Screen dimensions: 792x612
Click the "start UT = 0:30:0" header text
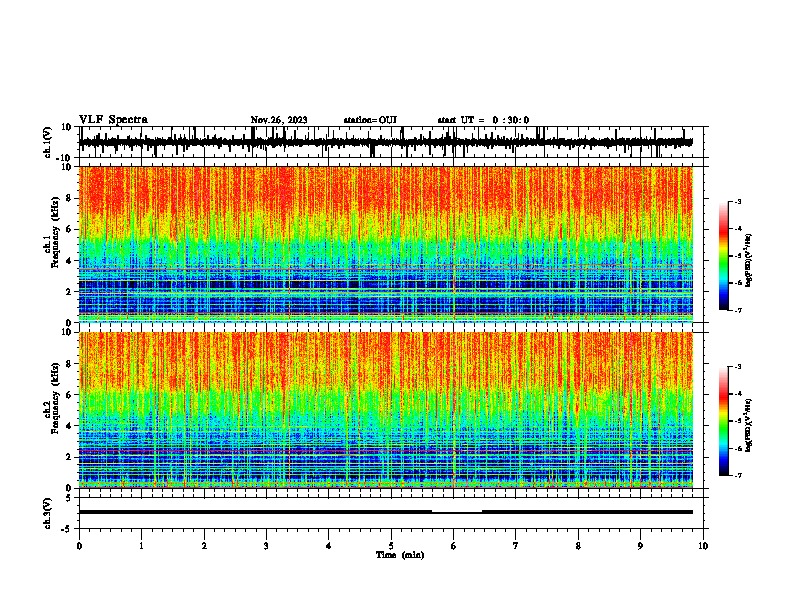pyautogui.click(x=483, y=120)
